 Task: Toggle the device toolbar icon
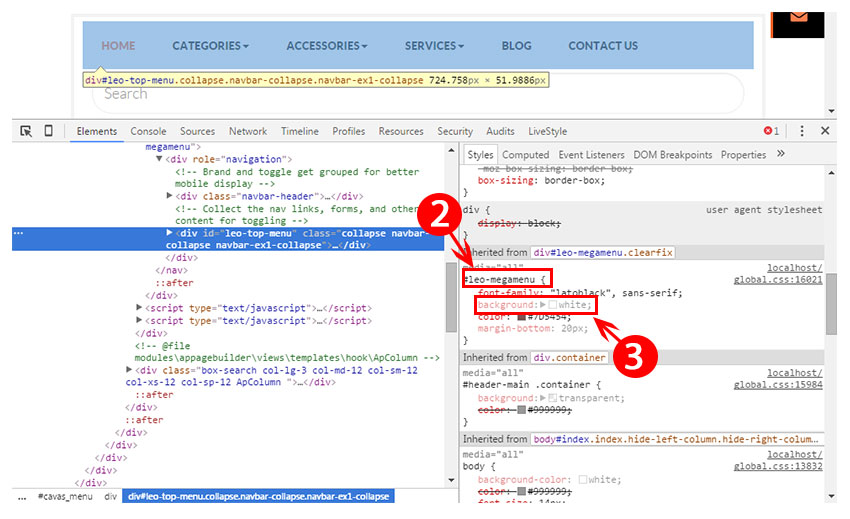tap(48, 131)
